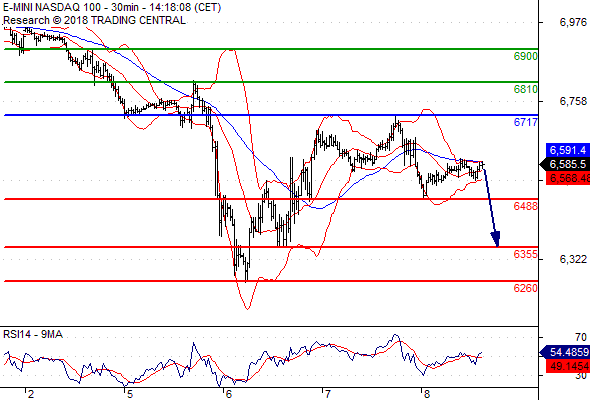This screenshot has height=400, width=590.
Task: Click date label 2 on time axis
Action: point(31,394)
